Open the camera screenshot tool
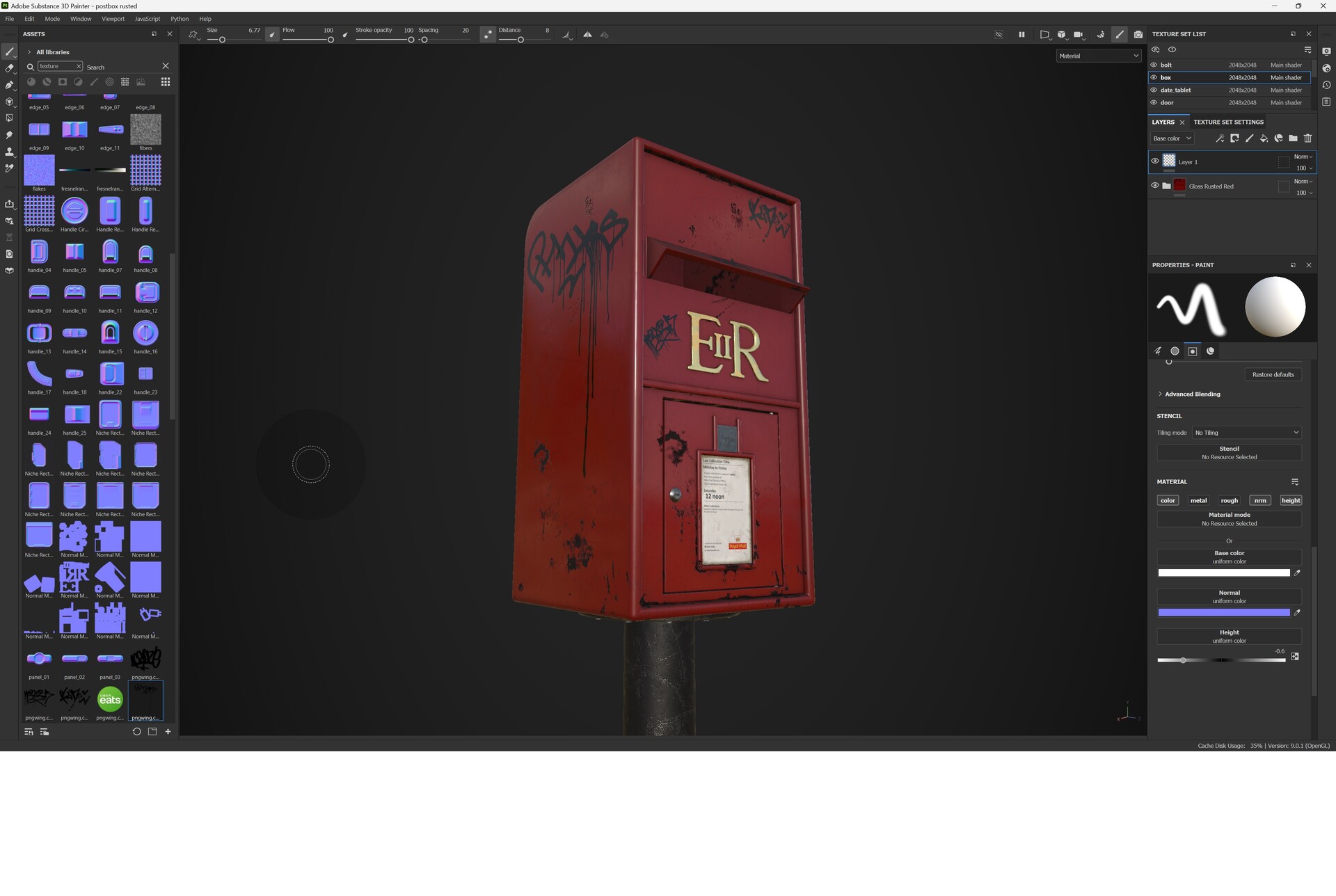The image size is (1336, 896). [x=1139, y=34]
